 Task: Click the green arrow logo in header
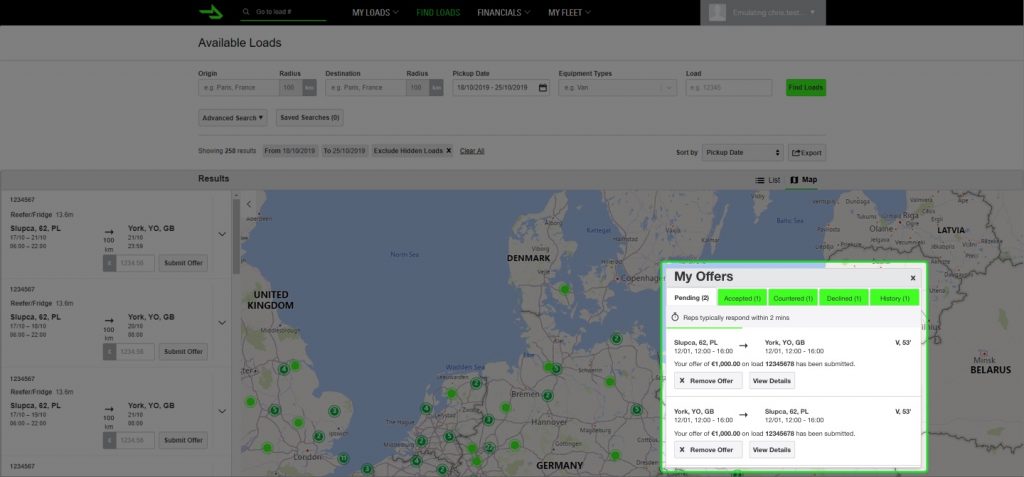pos(210,12)
